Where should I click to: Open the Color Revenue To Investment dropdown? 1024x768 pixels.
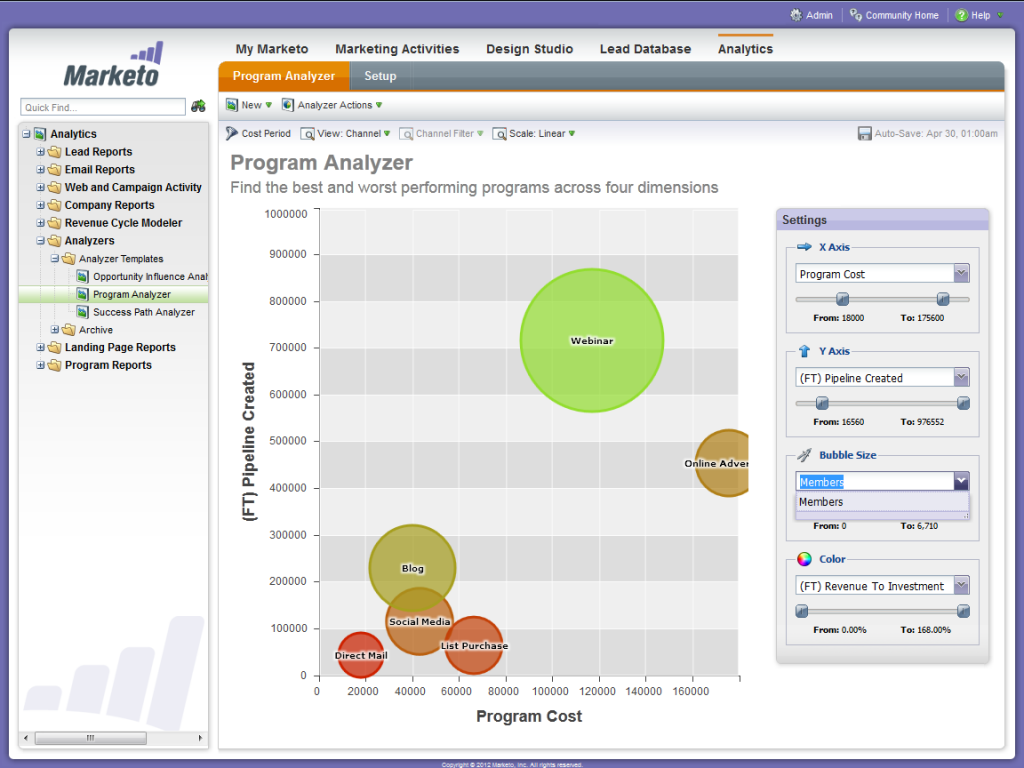pyautogui.click(x=961, y=585)
